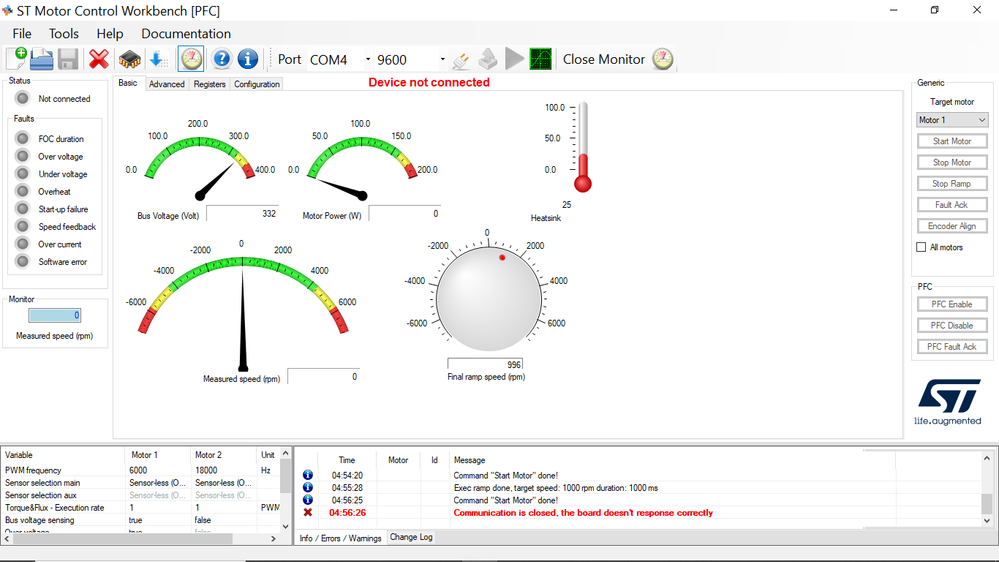Show About info via the blue 'i' icon
The width and height of the screenshot is (999, 562).
point(248,59)
